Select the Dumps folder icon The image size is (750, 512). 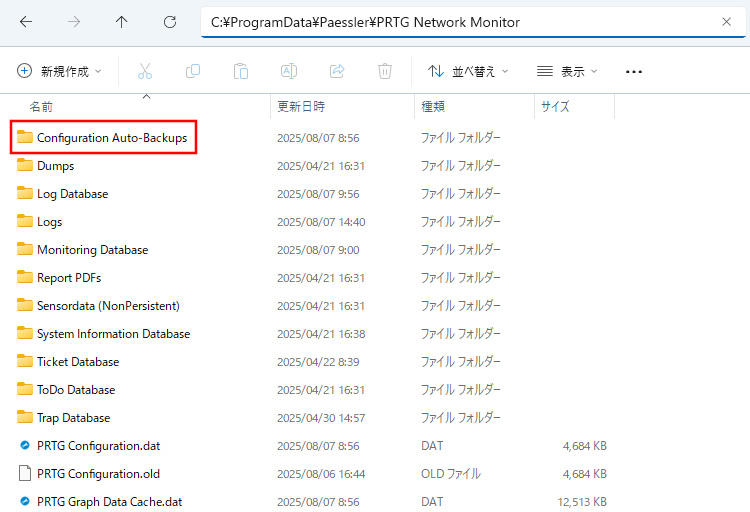click(x=25, y=165)
